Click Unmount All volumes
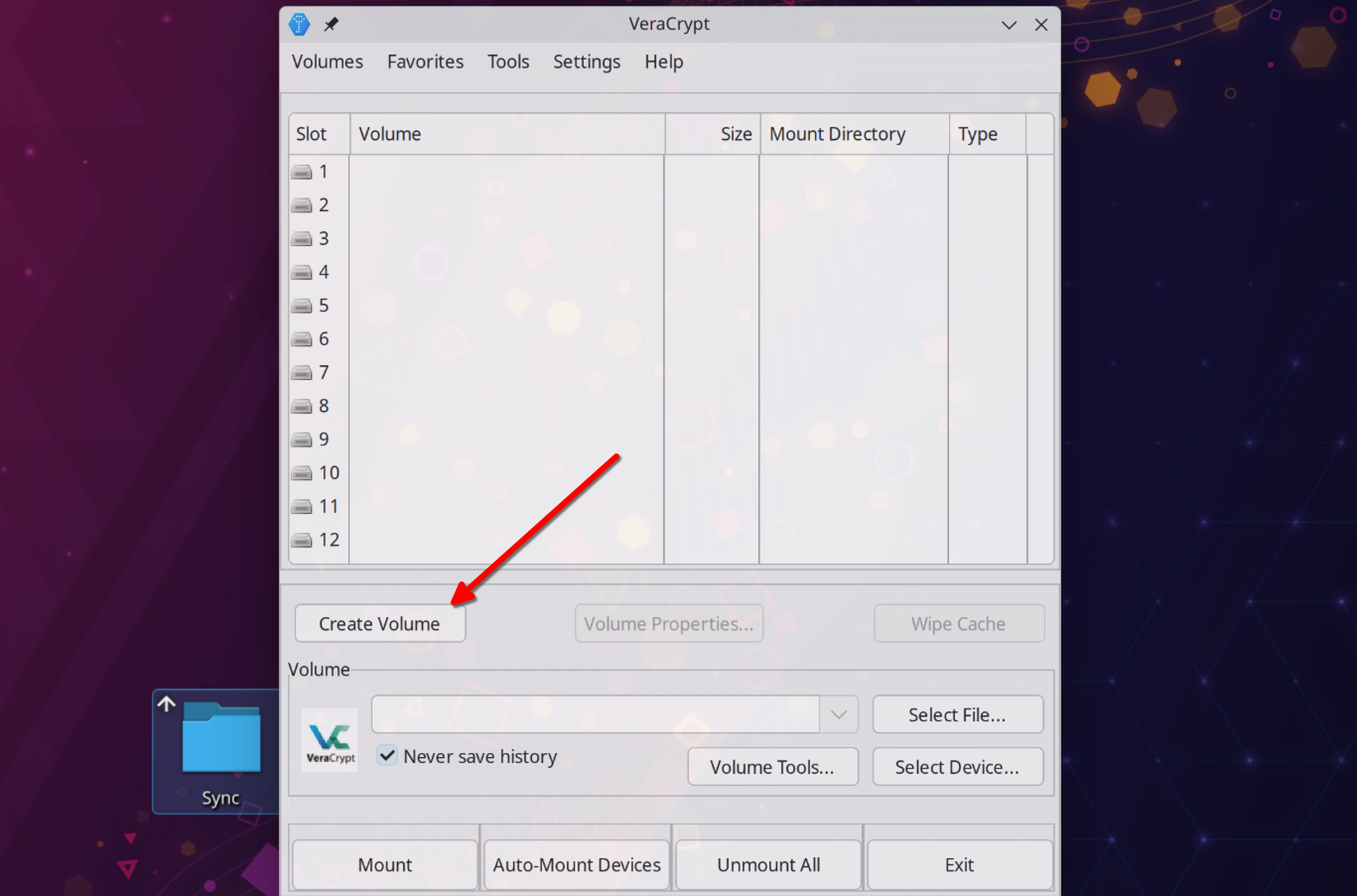Screen dimensions: 1357x896 pyautogui.click(x=767, y=864)
